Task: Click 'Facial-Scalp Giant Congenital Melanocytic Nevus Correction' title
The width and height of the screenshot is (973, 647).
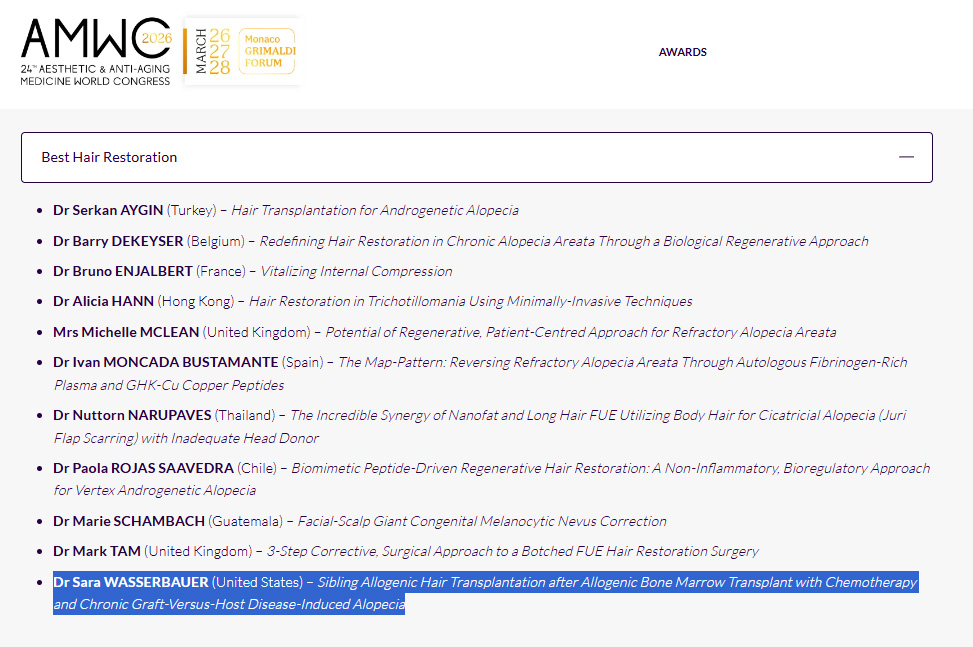Action: click(483, 521)
